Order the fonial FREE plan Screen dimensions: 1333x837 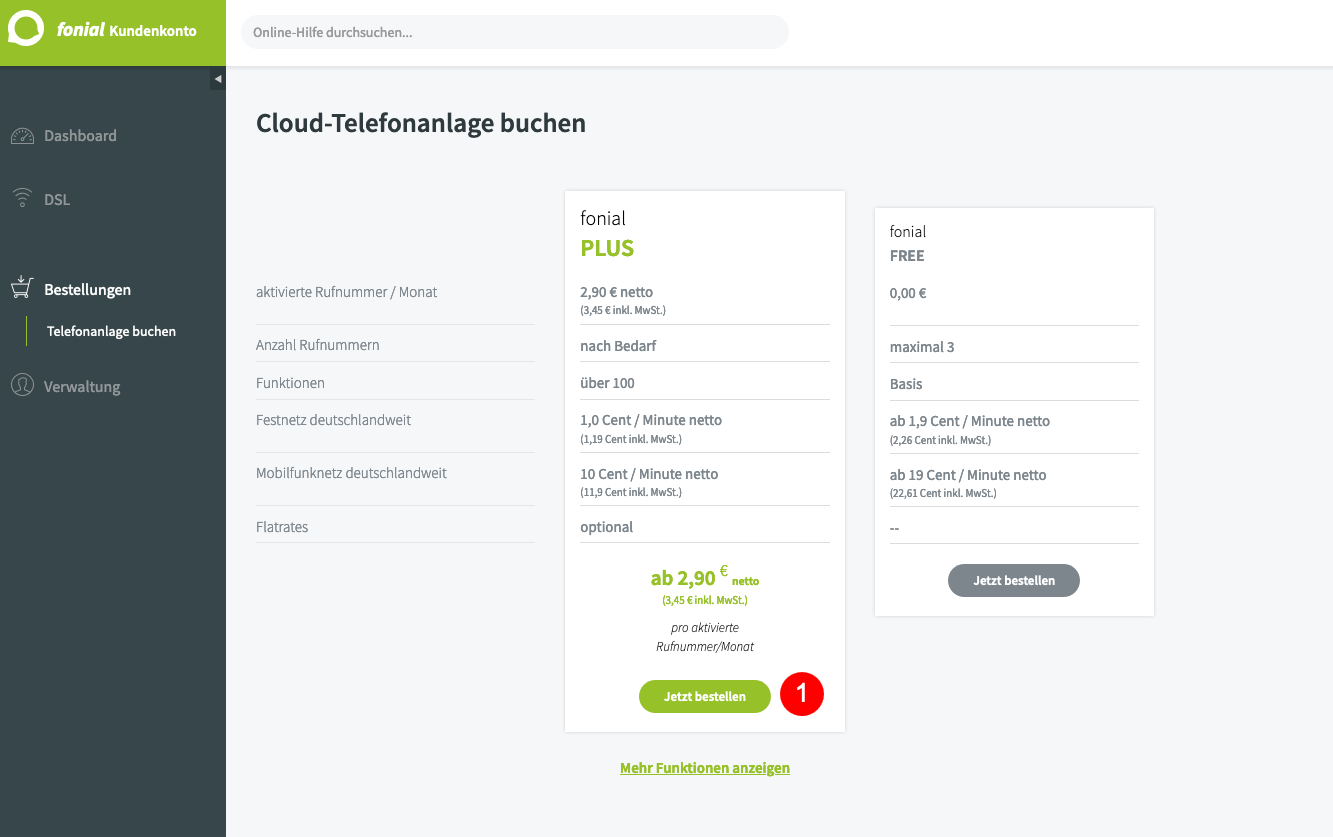coord(1014,580)
